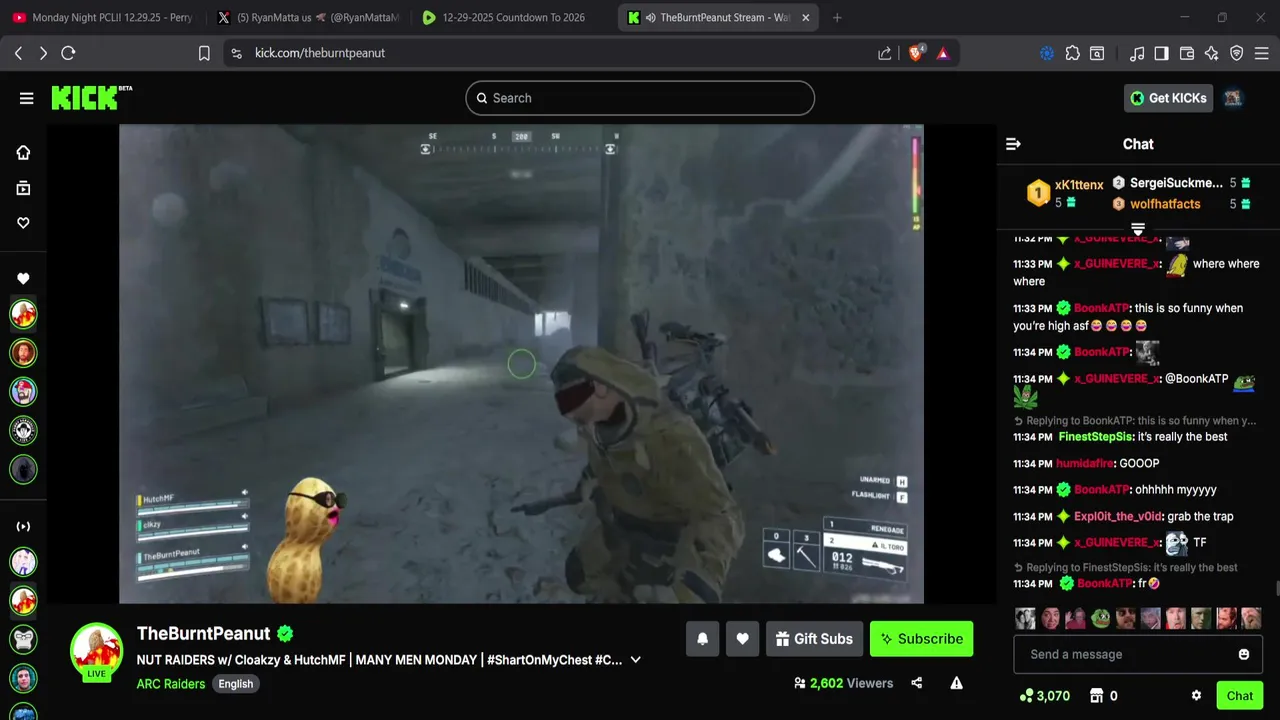The width and height of the screenshot is (1280, 720).
Task: Open Brave Shields lion icon
Action: tap(916, 53)
